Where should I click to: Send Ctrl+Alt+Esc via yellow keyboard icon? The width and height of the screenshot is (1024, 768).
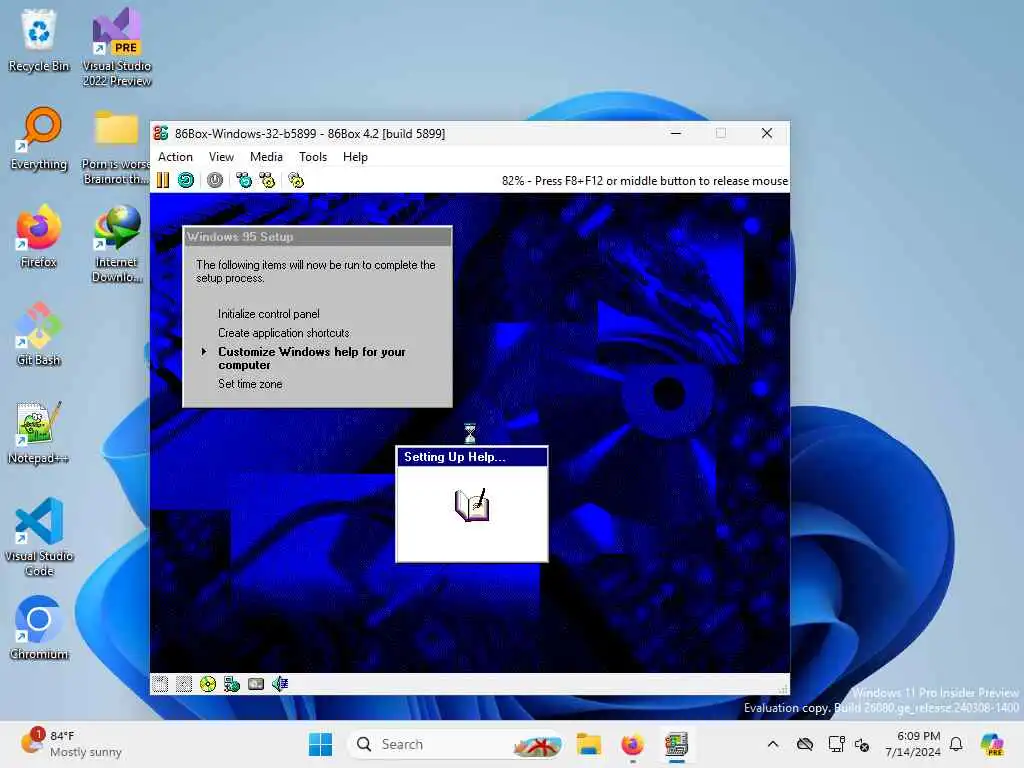tap(267, 180)
